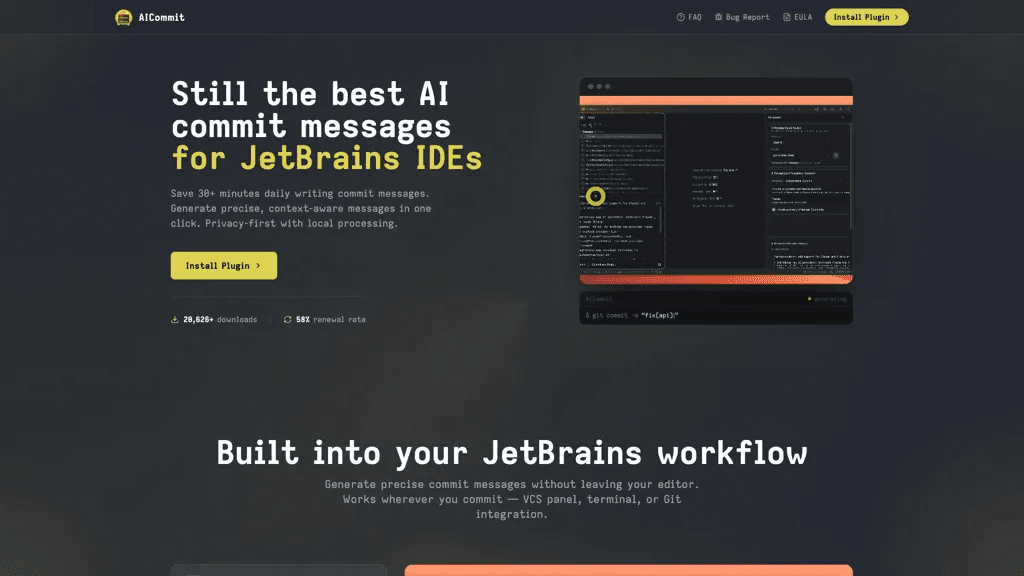Click the AICommit logo icon in header
This screenshot has height=576, width=1024.
click(123, 18)
